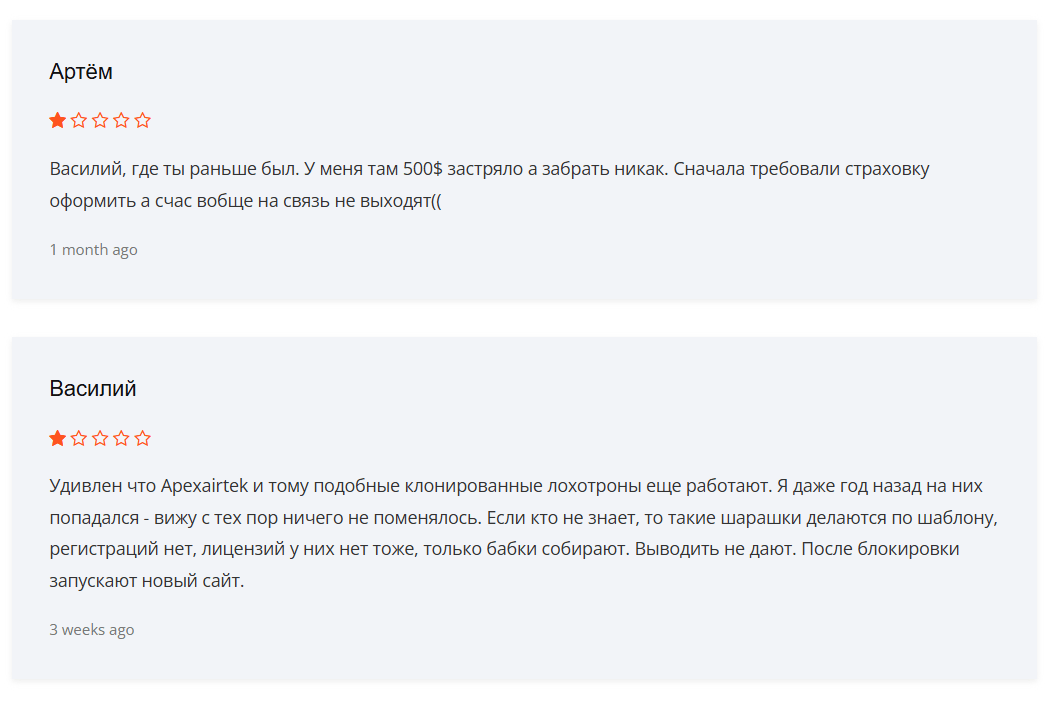
Task: Click the "1 month ago" timestamp
Action: tap(94, 250)
